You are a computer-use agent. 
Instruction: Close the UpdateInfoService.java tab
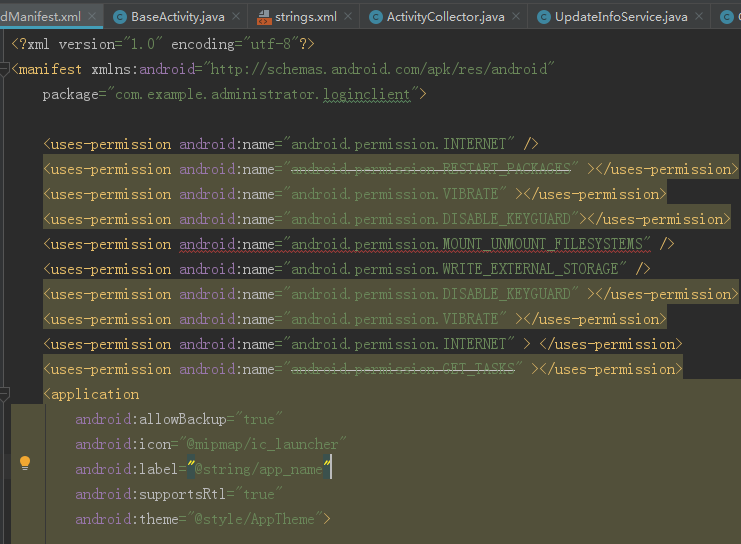pos(699,17)
